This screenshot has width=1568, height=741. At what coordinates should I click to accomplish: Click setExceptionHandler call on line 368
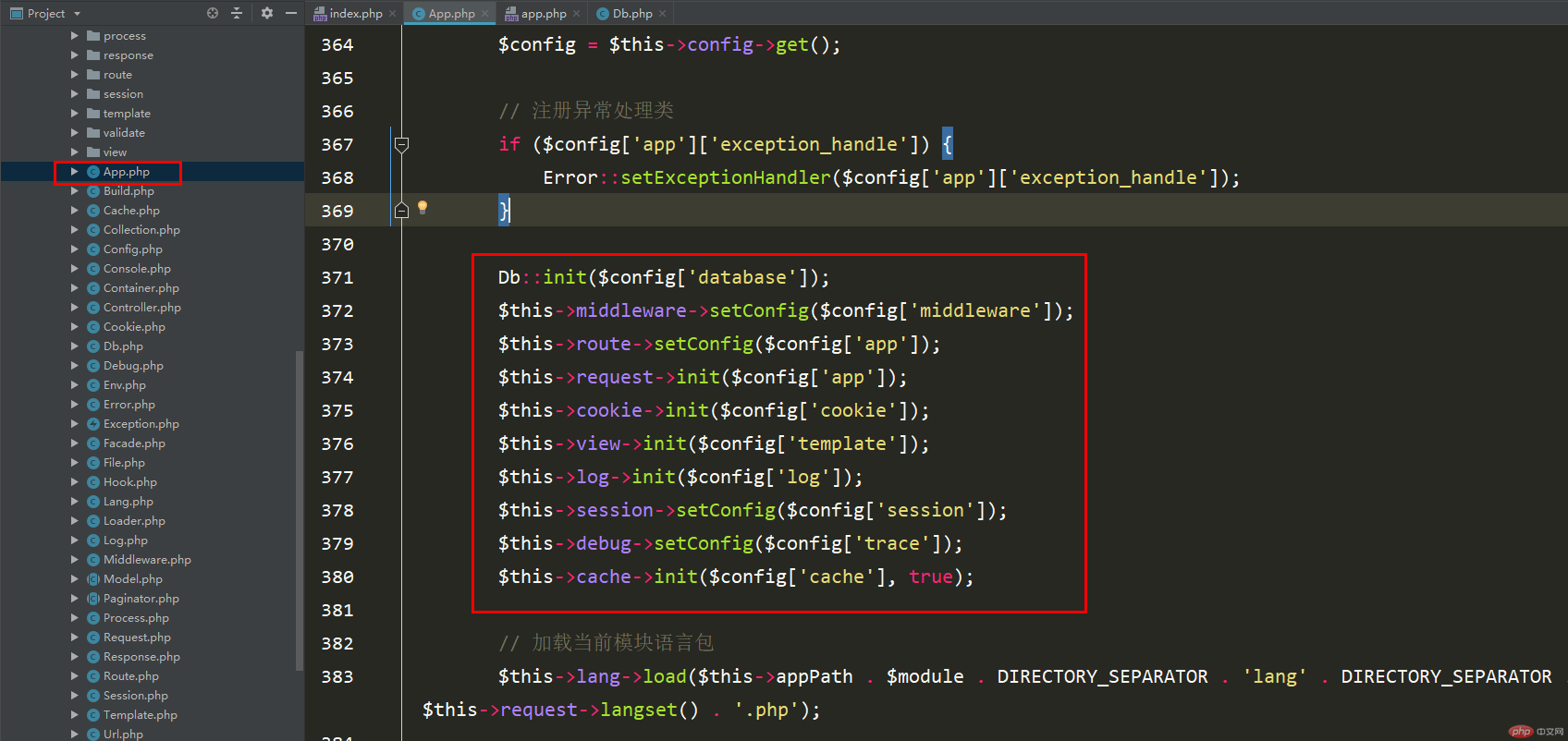point(726,177)
